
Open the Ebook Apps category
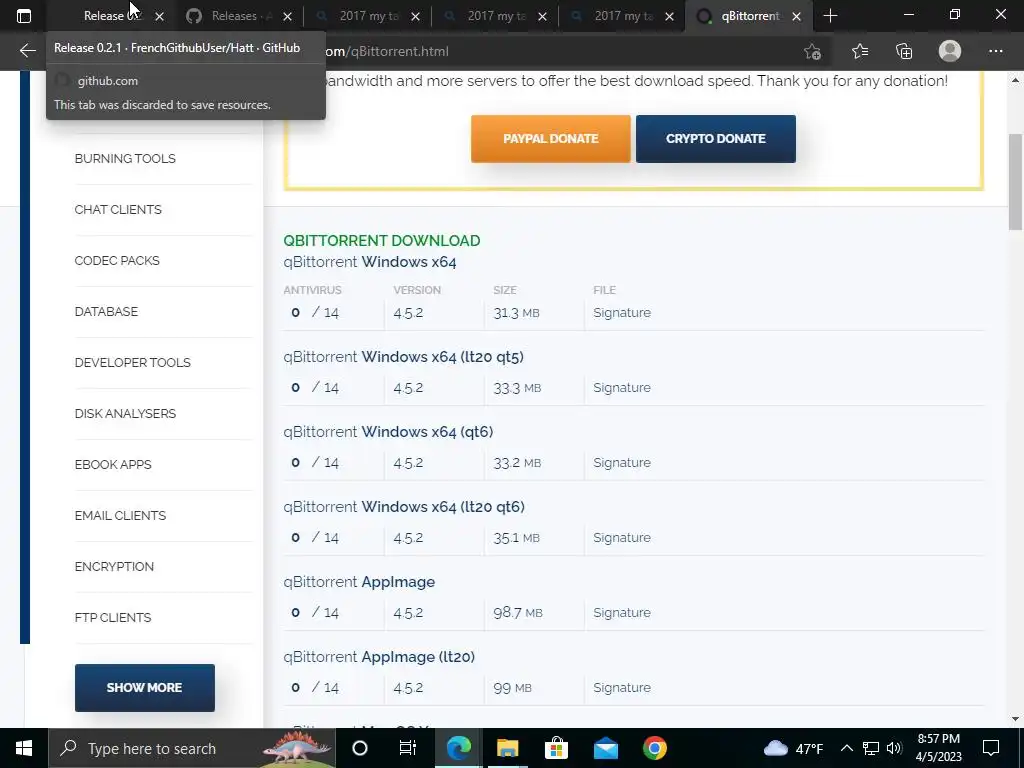(x=113, y=464)
